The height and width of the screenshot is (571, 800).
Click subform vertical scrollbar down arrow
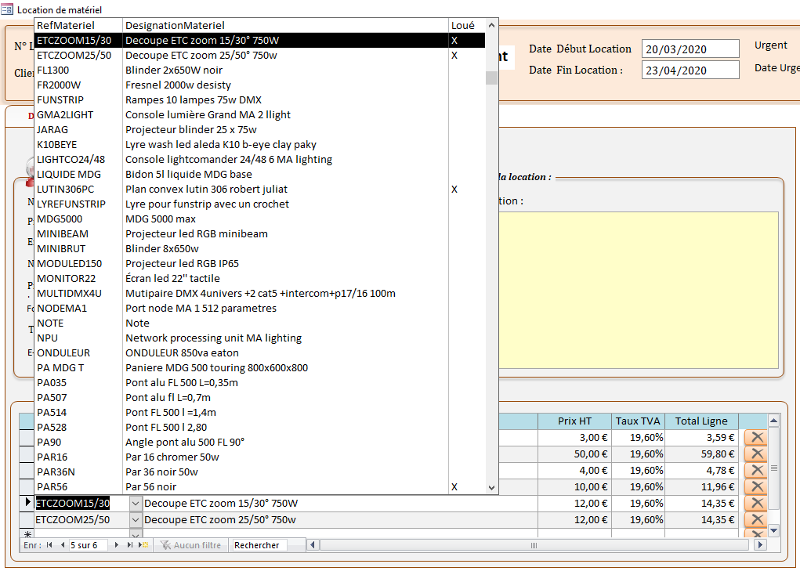tap(773, 531)
